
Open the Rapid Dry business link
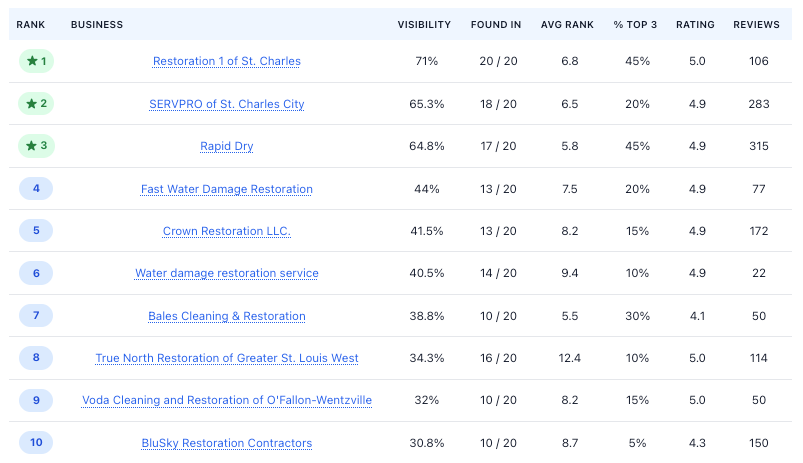coord(227,146)
